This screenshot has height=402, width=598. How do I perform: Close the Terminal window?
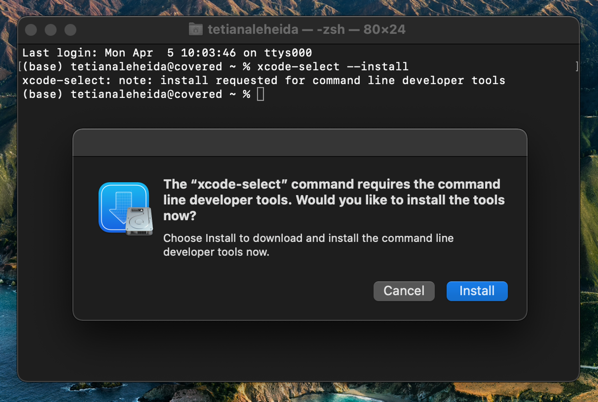click(x=31, y=30)
